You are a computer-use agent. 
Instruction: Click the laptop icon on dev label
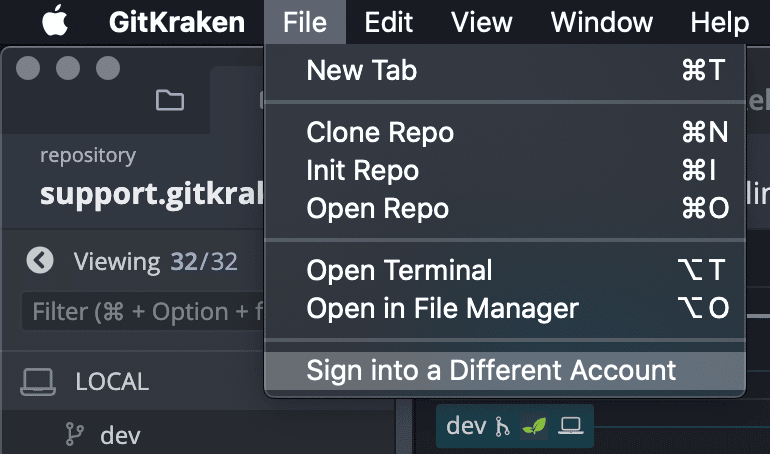tap(571, 427)
